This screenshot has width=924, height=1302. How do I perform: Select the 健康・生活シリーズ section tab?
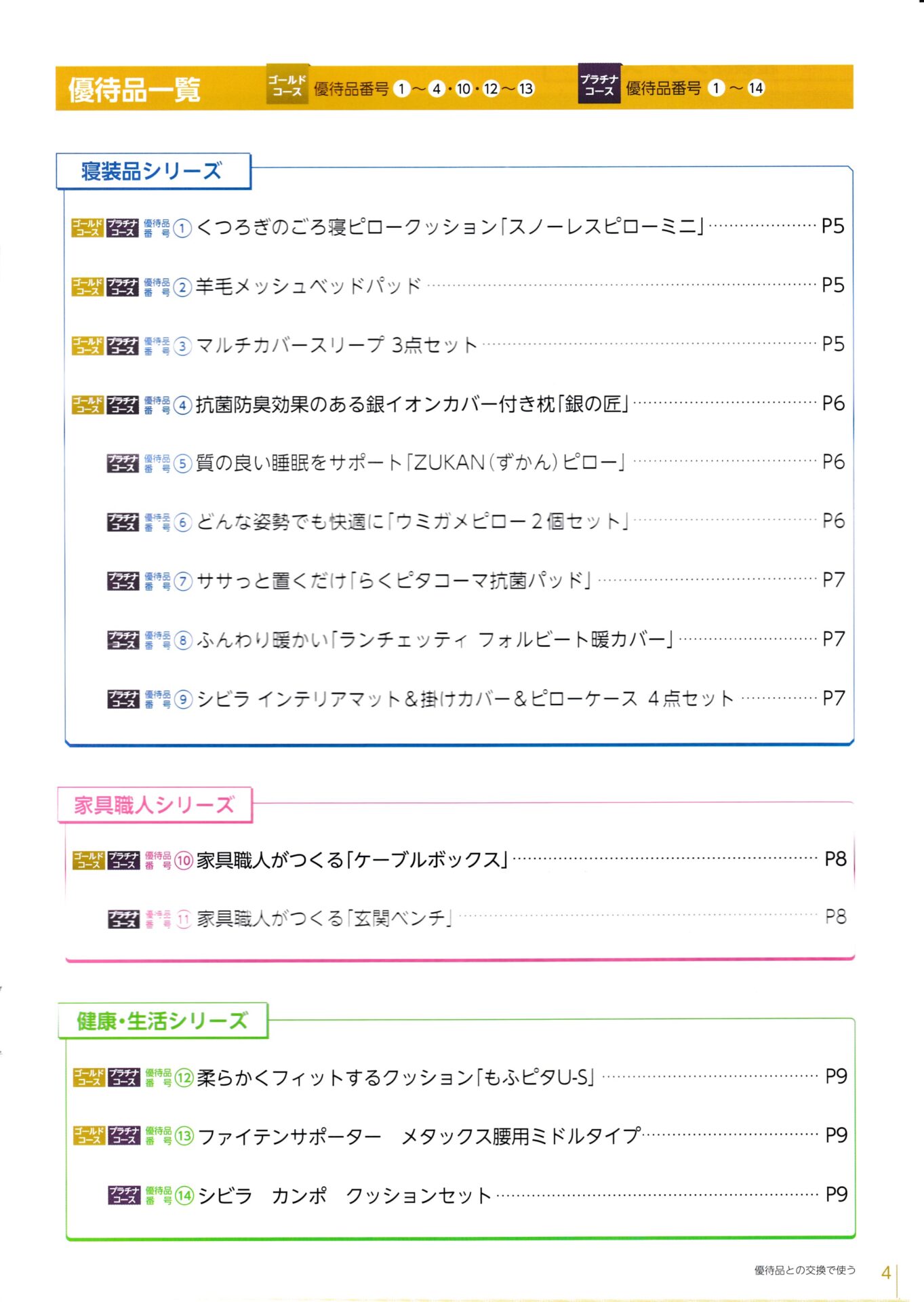pyautogui.click(x=163, y=1021)
